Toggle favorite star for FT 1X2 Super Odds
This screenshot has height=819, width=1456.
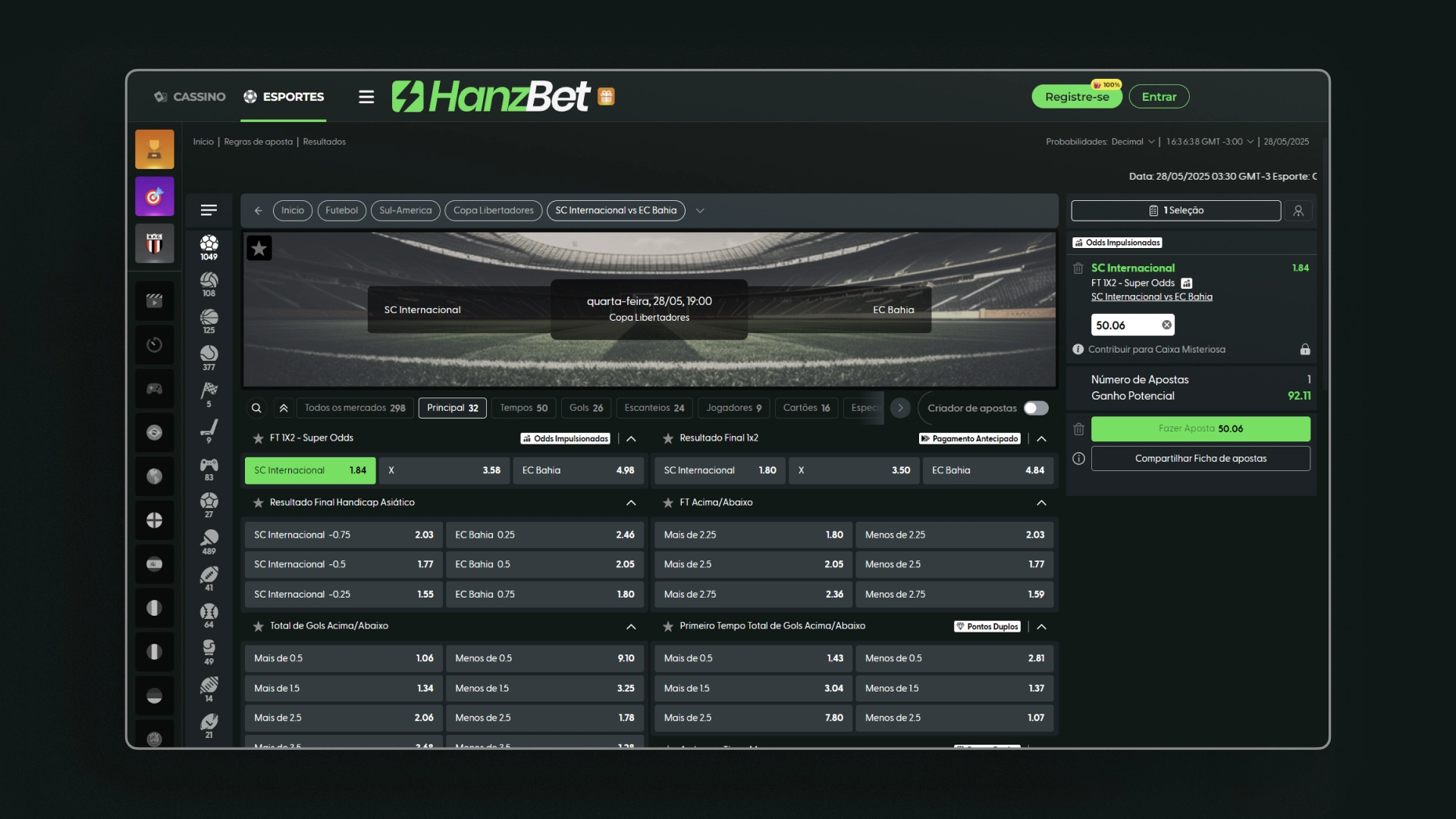tap(259, 438)
